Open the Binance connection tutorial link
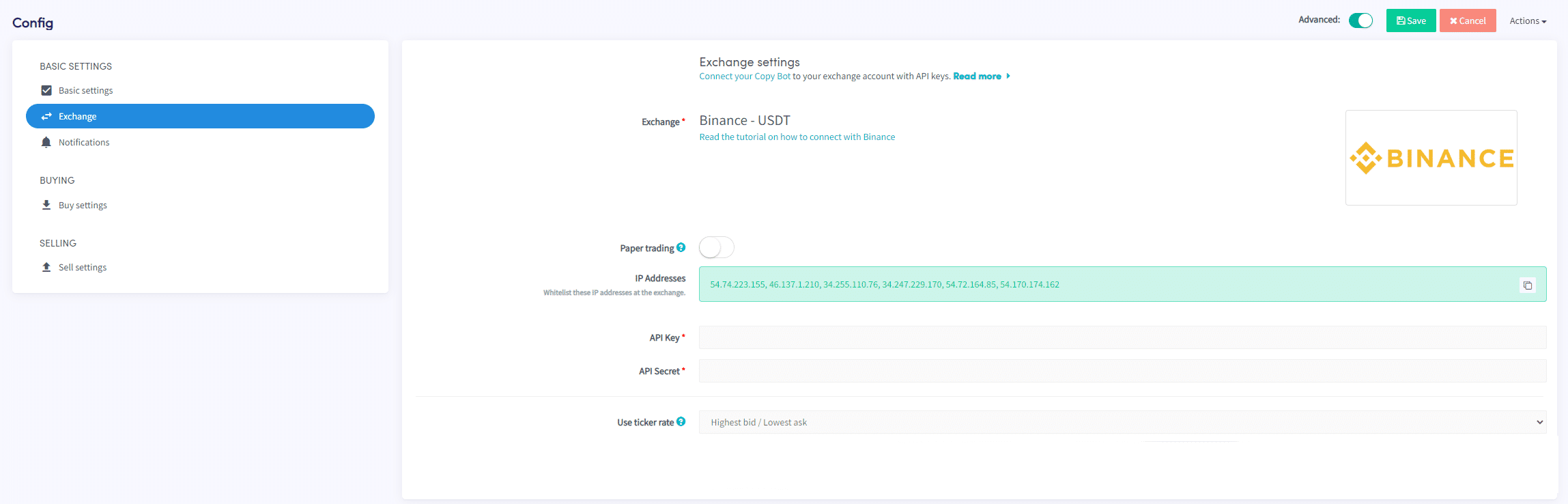This screenshot has height=504, width=1568. 797,137
